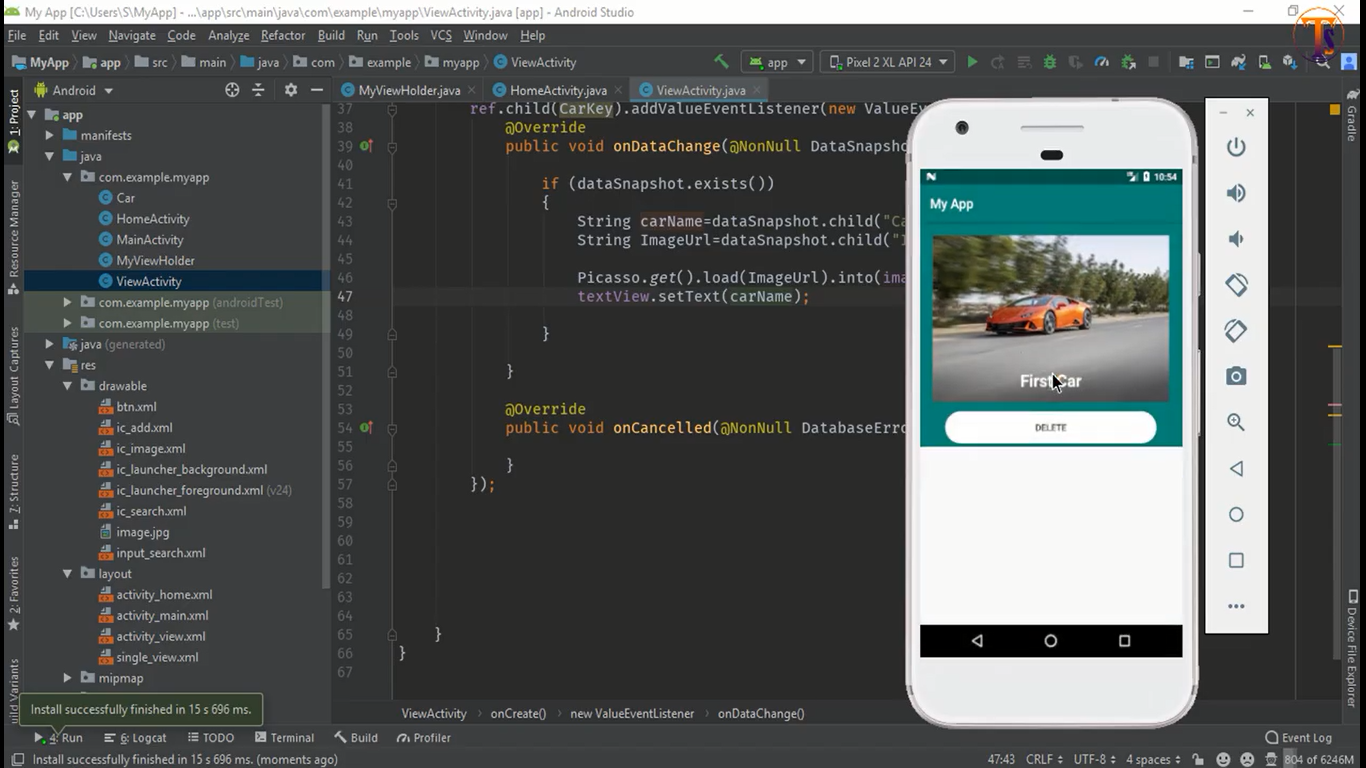Click onDataChange() in the breadcrumb bar
This screenshot has height=768, width=1366.
pyautogui.click(x=760, y=713)
